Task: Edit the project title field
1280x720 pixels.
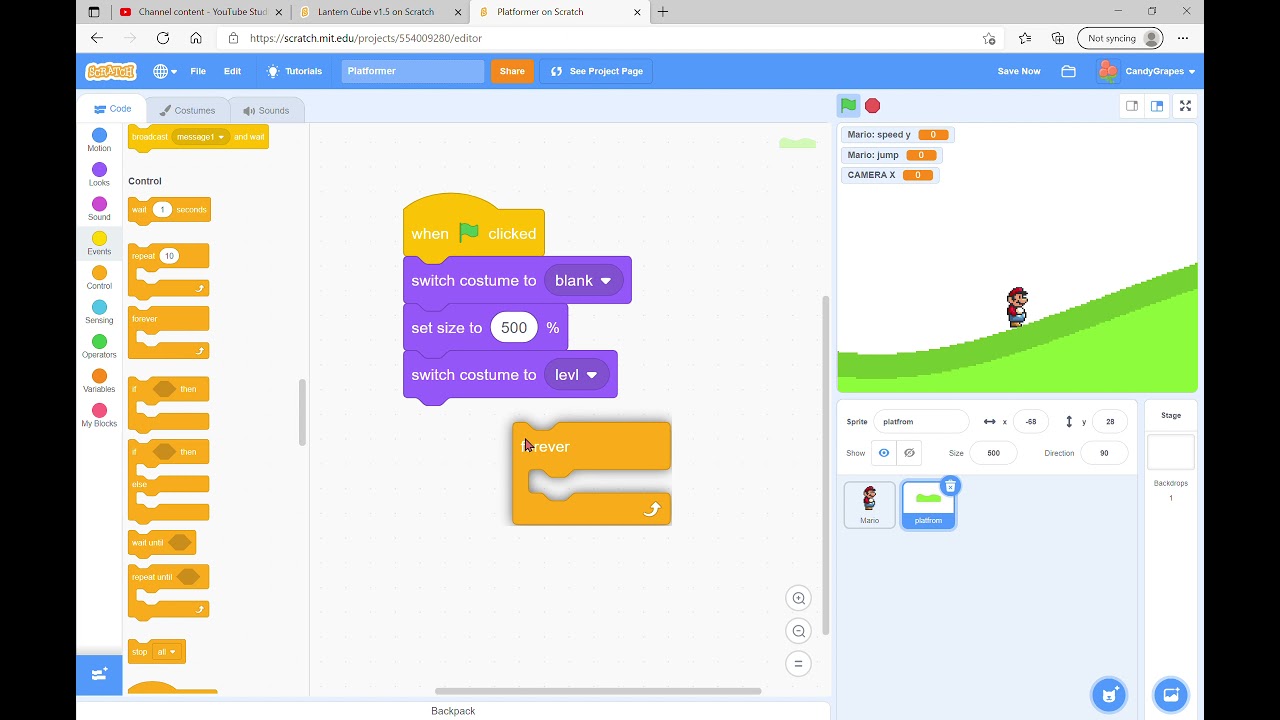Action: (x=413, y=71)
